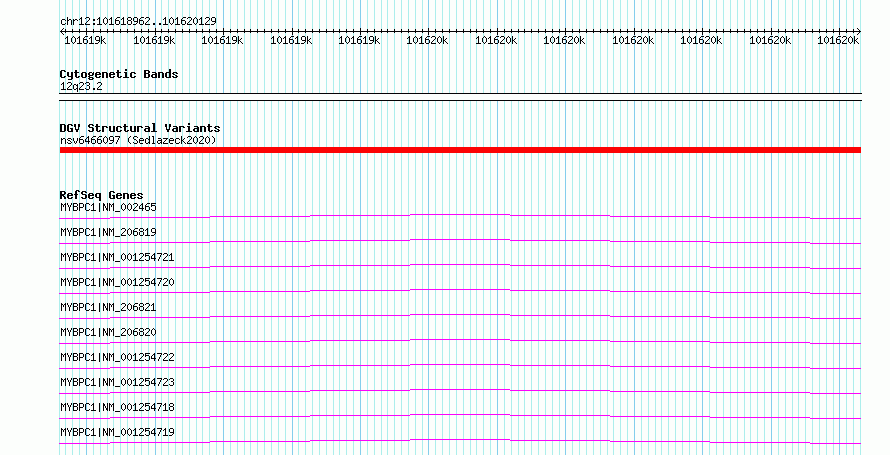Click the MYBPC1|NM_001254720 transcript label

tap(117, 283)
